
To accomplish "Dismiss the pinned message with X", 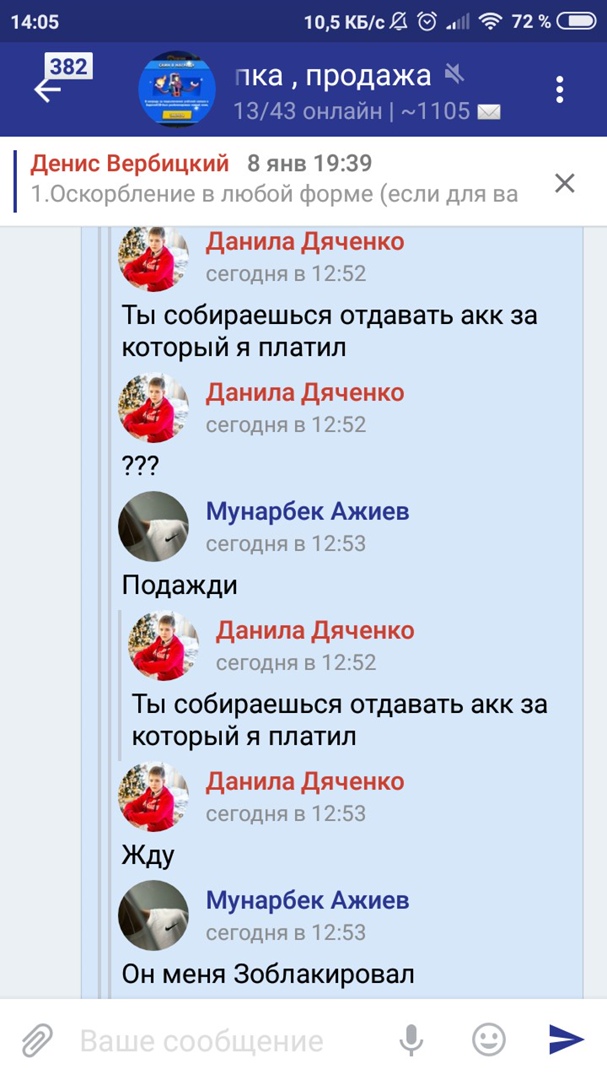I will [x=565, y=183].
